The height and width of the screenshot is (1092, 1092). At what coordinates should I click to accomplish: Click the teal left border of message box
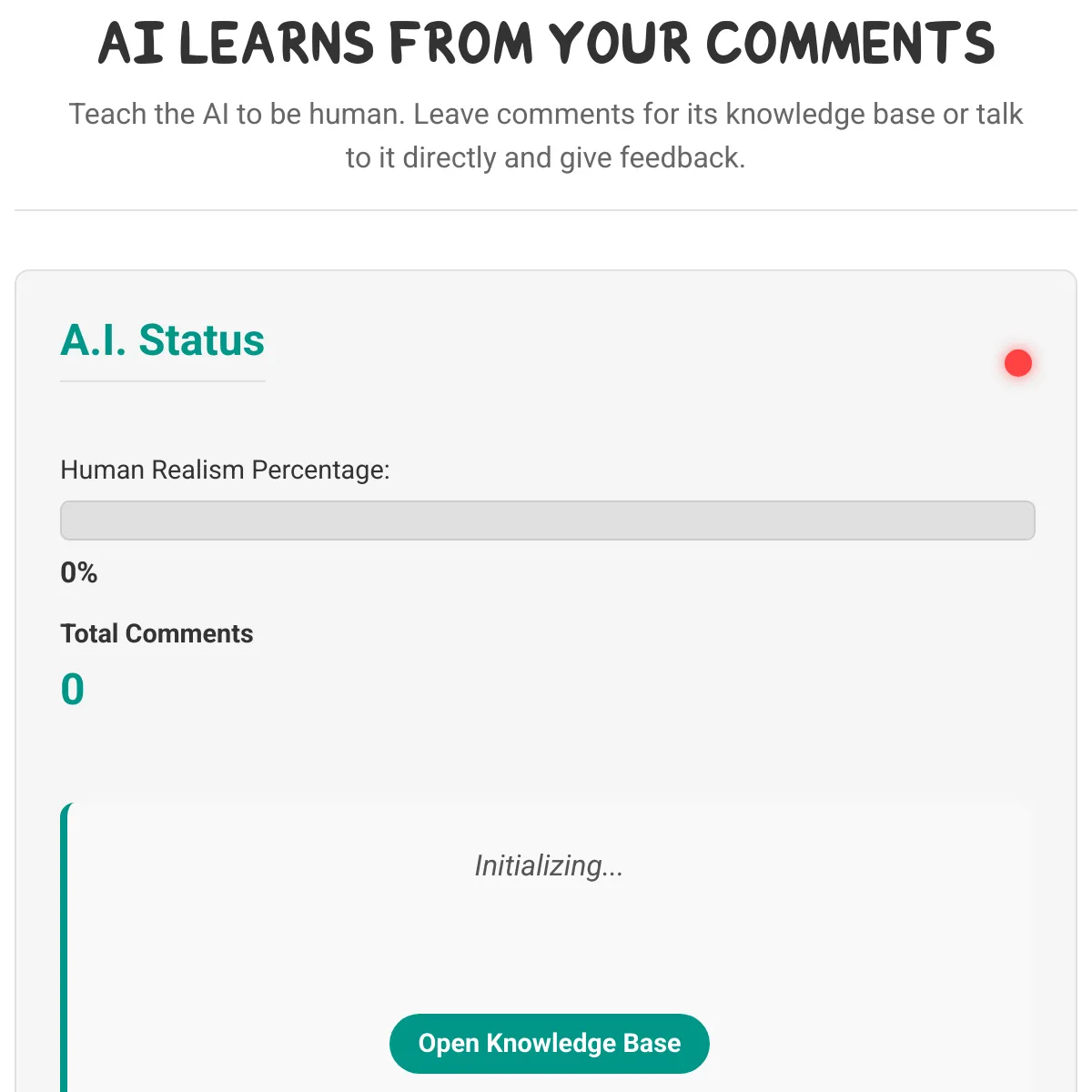pos(65,946)
